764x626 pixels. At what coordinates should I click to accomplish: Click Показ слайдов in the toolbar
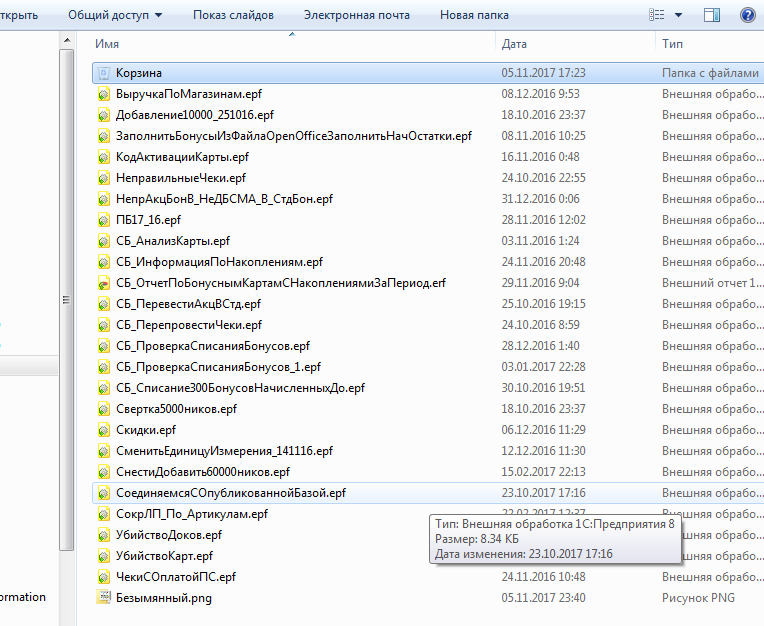click(x=232, y=15)
